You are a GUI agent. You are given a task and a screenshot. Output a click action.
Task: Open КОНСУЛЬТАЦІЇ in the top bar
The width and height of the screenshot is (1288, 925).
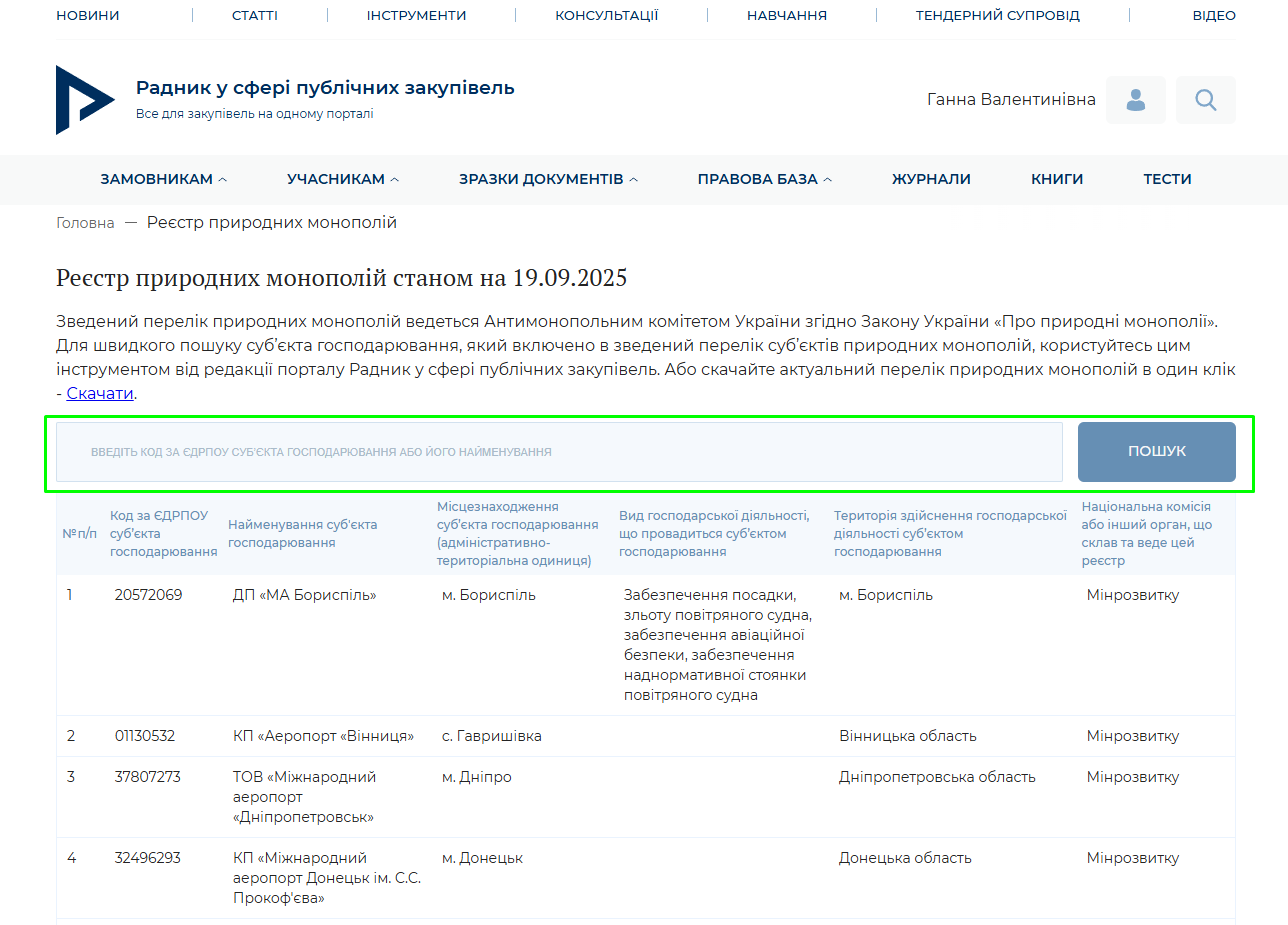pyautogui.click(x=606, y=15)
